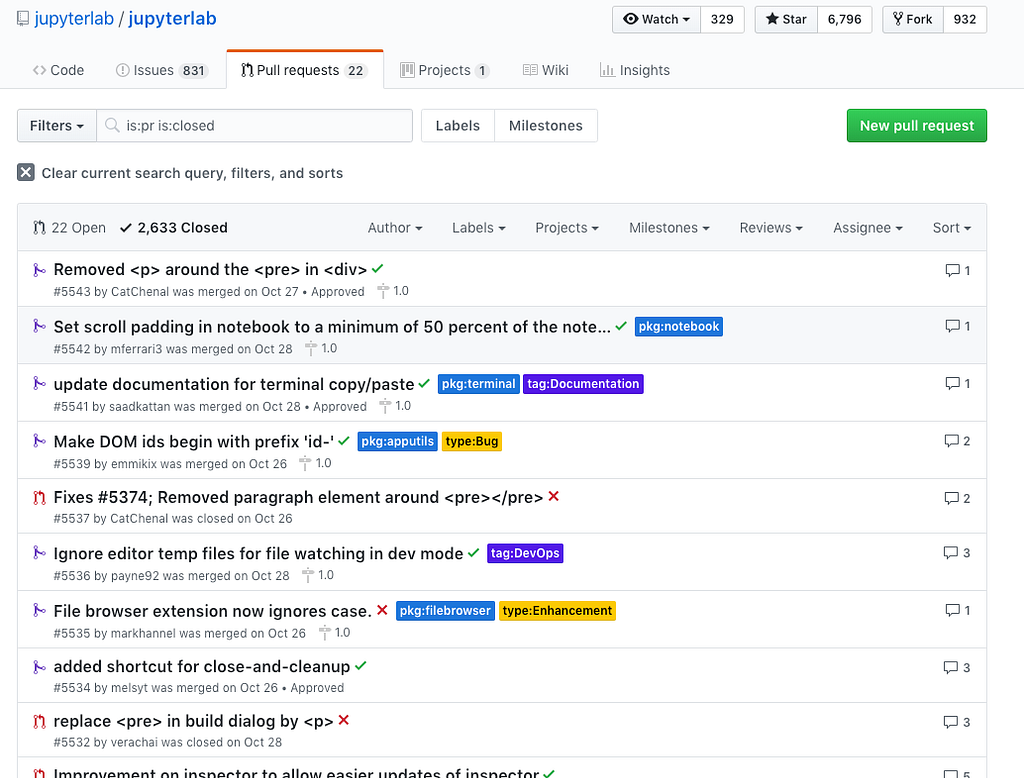Open the Projects tab

pyautogui.click(x=445, y=70)
